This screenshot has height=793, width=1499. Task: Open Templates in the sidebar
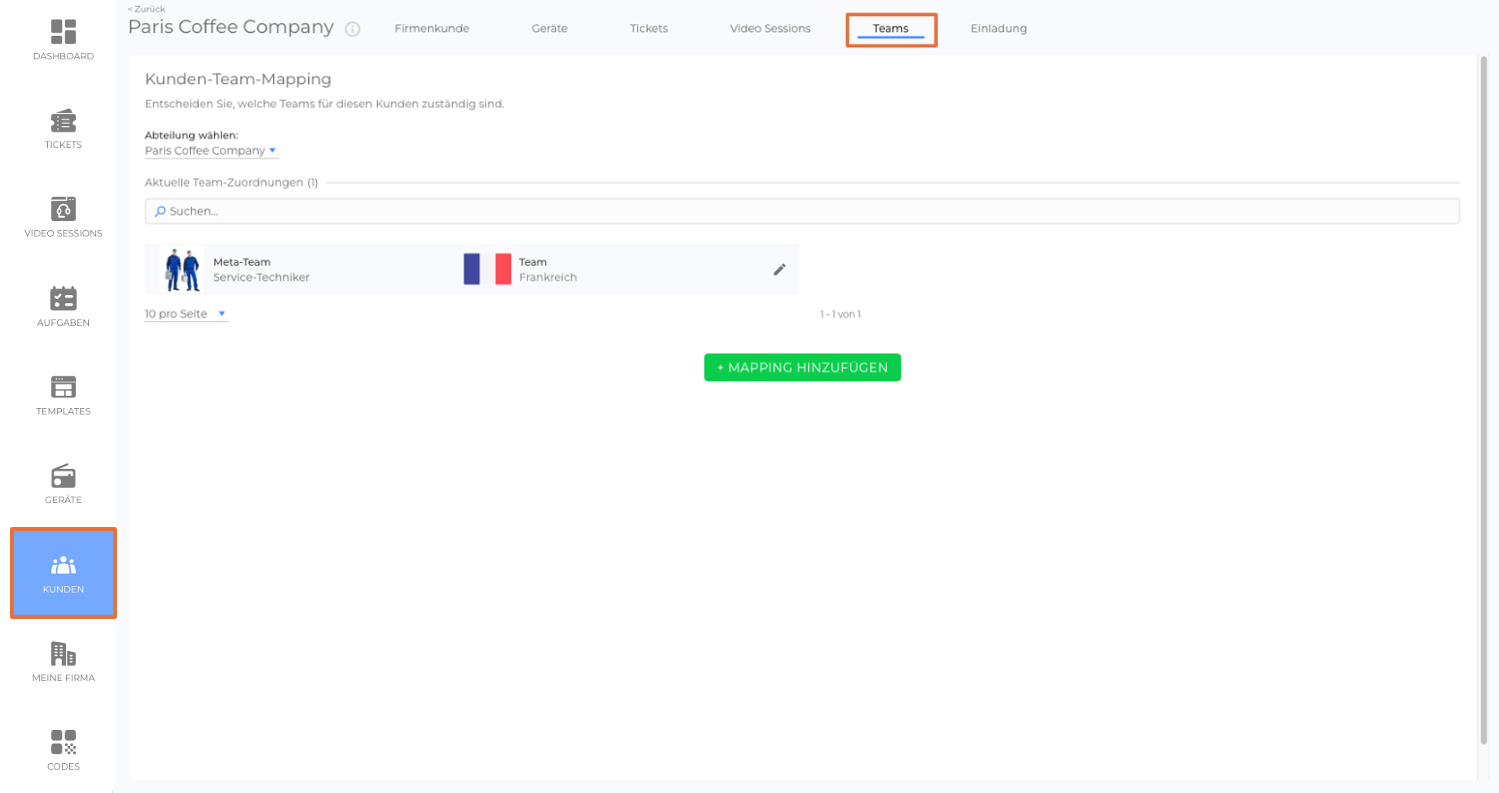63,395
